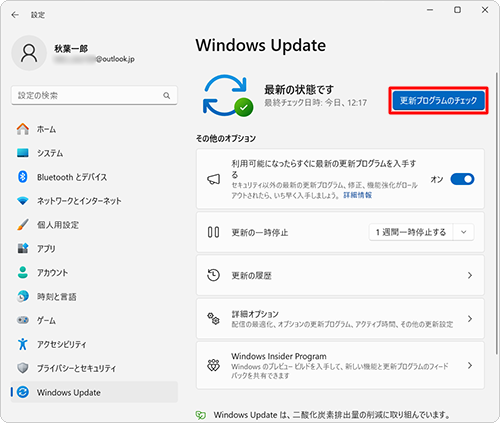
Task: Toggle off get latest updates switch
Action: coord(462,179)
